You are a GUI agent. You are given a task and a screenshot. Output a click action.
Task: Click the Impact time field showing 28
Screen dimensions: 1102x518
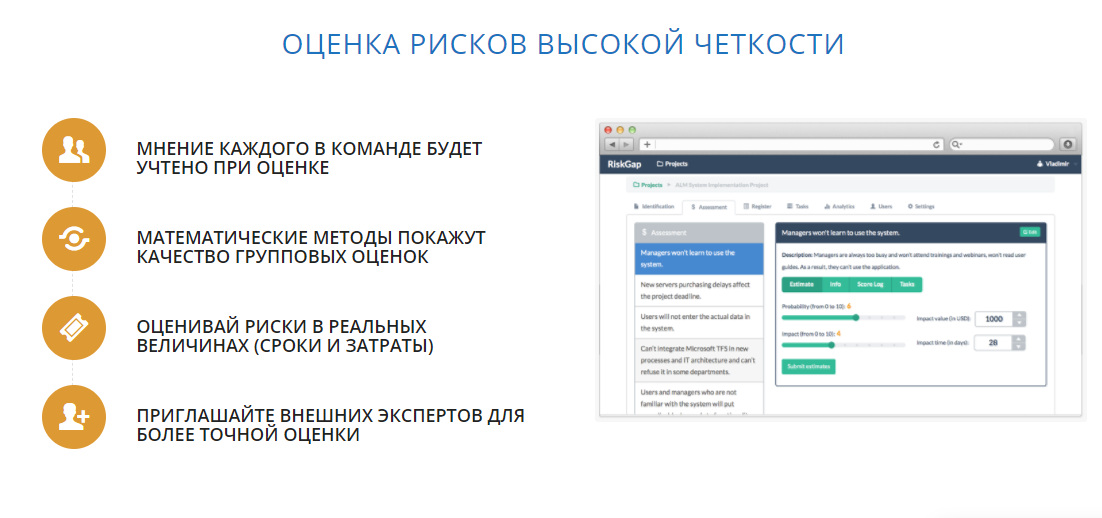click(x=994, y=343)
